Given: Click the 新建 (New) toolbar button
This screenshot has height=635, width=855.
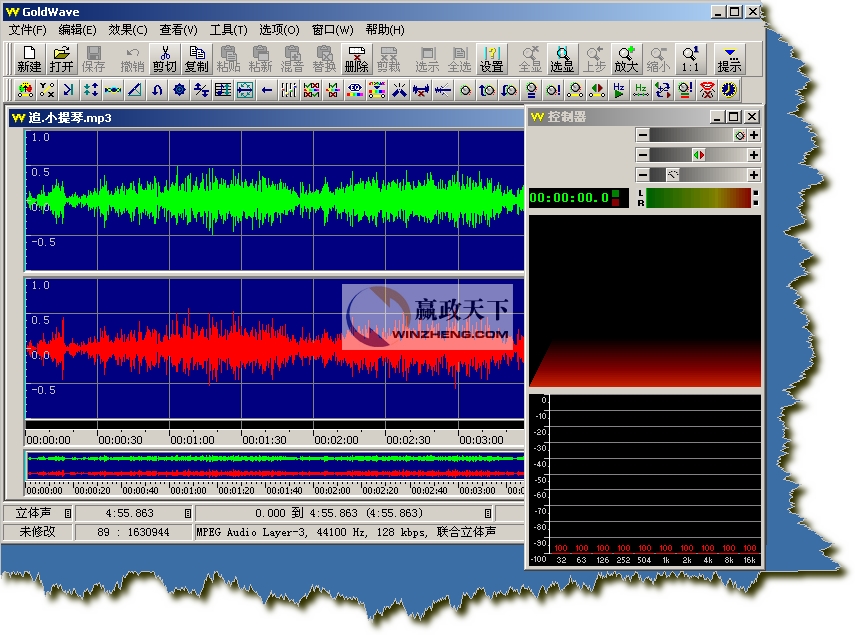Looking at the screenshot, I should [29, 59].
